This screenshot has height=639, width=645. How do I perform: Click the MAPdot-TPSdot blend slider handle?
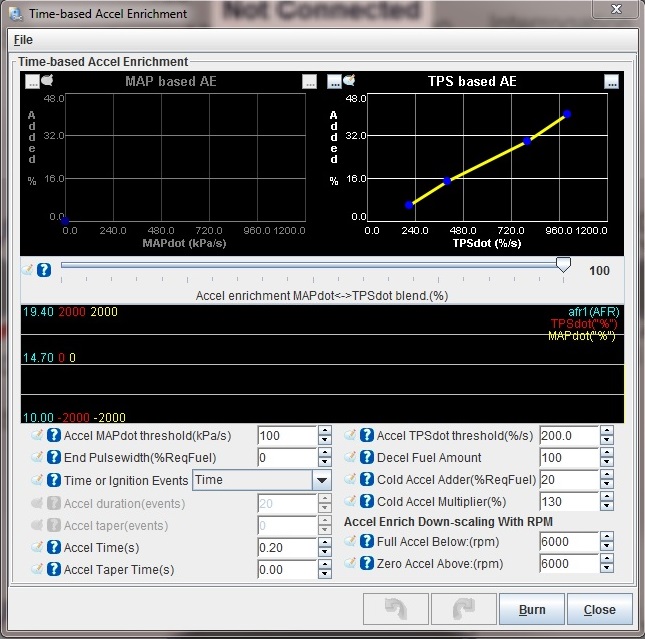563,265
